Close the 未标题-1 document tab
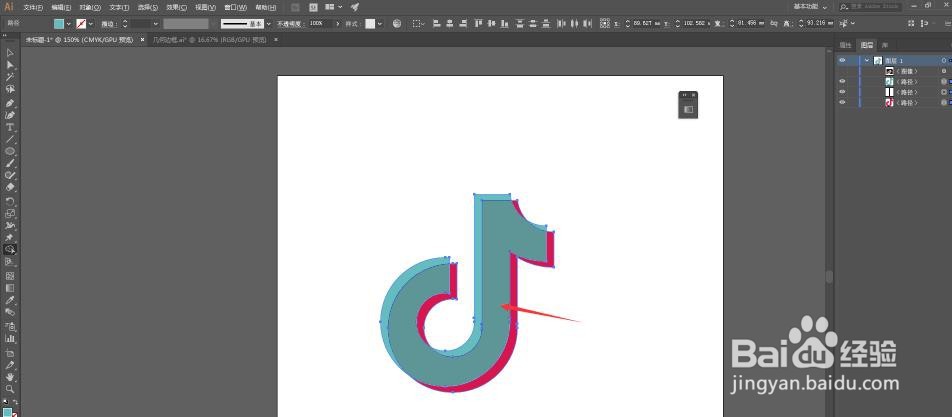 click(x=143, y=39)
